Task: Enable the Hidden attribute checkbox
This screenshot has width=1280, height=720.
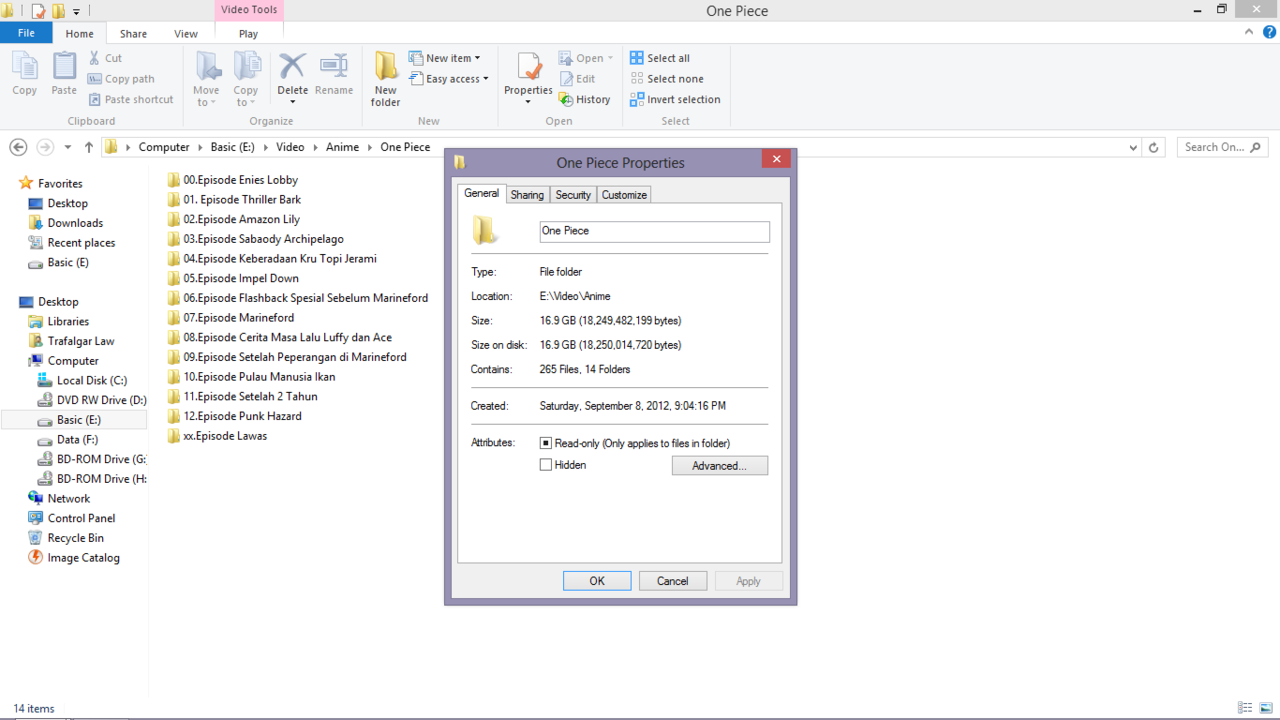Action: (546, 465)
